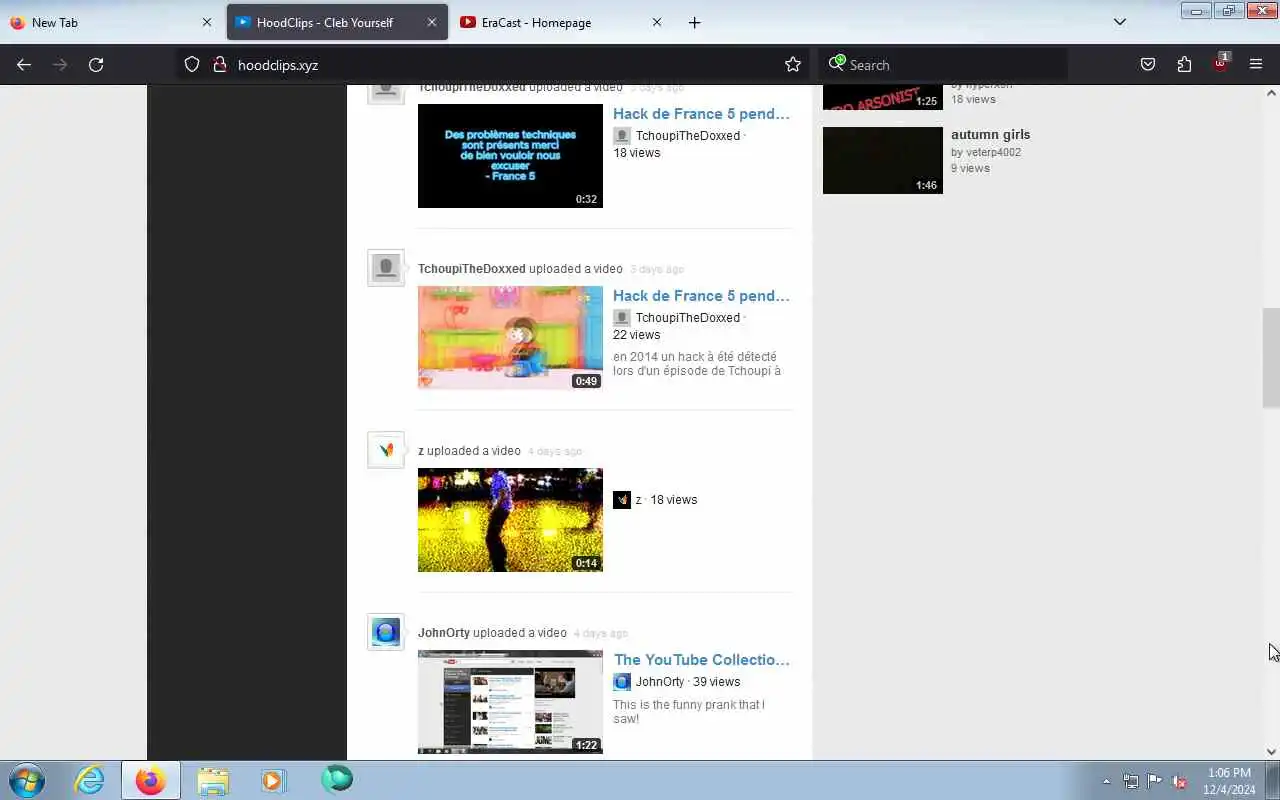Switch to the New Tab tab
Screen dimensions: 1280x800
point(110,22)
